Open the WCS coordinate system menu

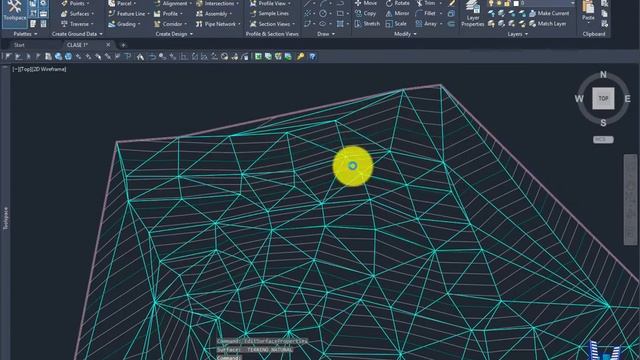pos(603,140)
